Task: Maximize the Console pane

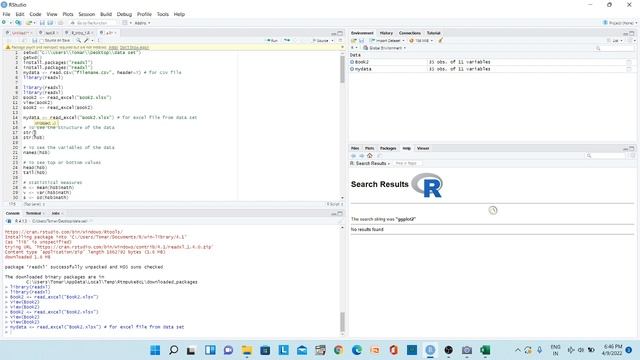Action: [x=340, y=213]
